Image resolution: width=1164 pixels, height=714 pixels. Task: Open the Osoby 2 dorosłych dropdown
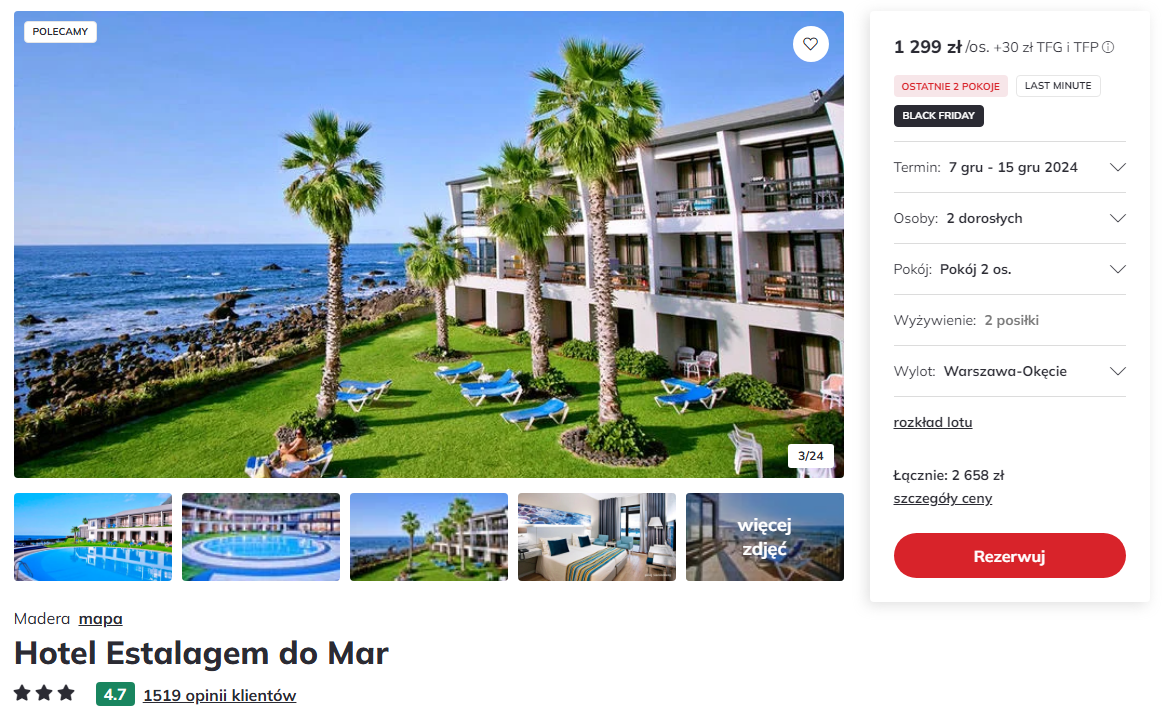1010,218
